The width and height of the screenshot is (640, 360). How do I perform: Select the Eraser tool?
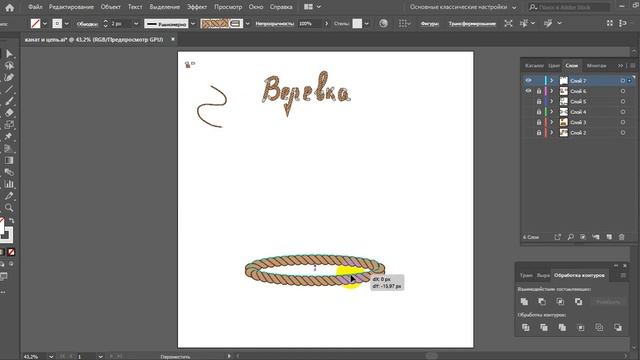[x=9, y=113]
